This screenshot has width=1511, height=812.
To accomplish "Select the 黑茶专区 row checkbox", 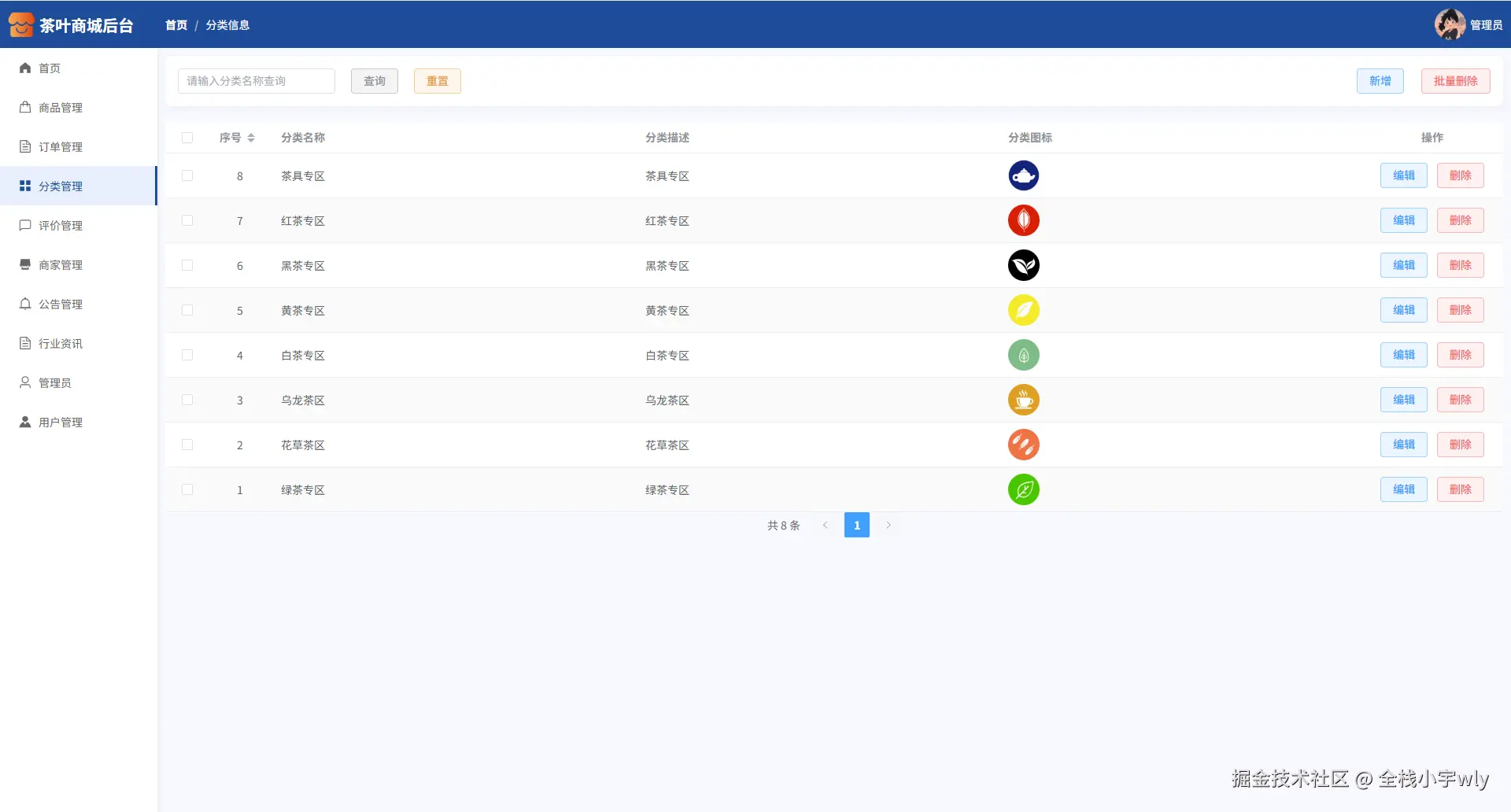I will coord(187,265).
